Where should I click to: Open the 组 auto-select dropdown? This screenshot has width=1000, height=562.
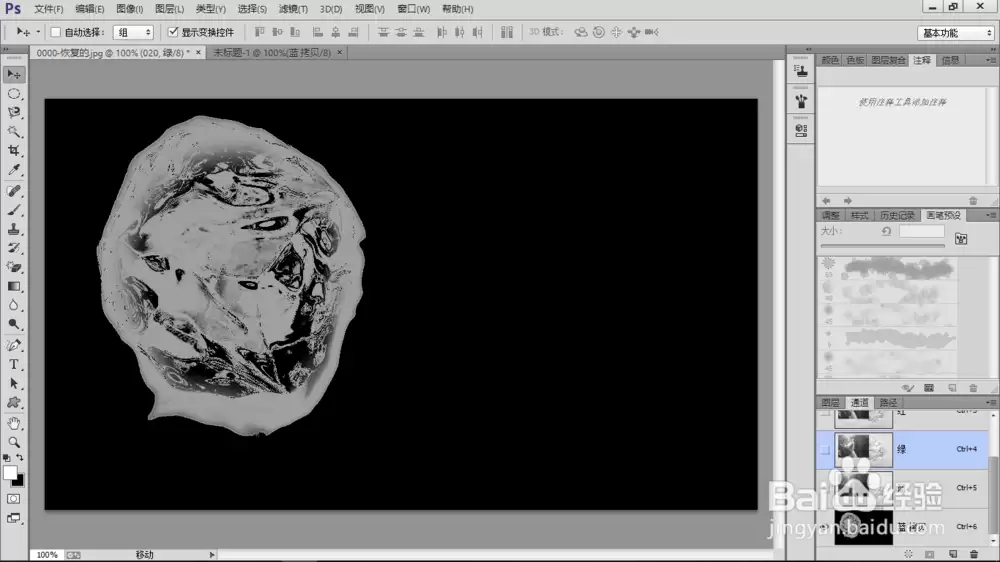[x=133, y=32]
